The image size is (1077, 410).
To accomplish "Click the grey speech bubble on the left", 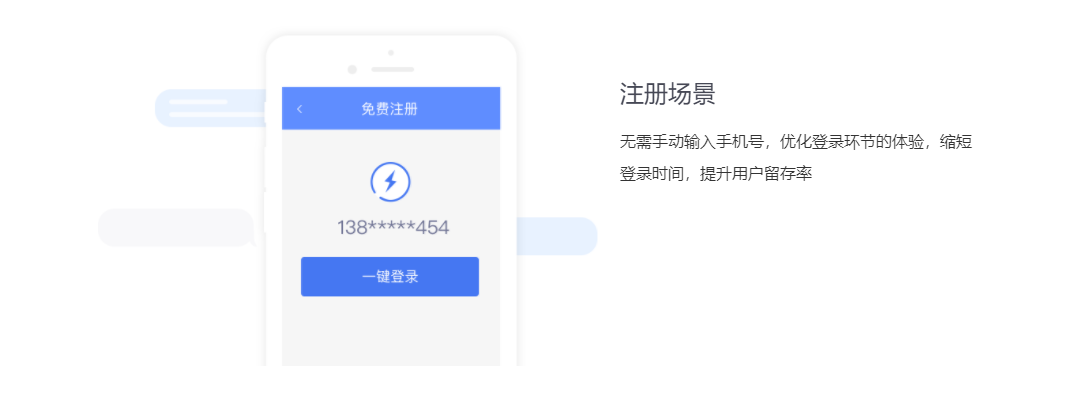I will tap(177, 227).
